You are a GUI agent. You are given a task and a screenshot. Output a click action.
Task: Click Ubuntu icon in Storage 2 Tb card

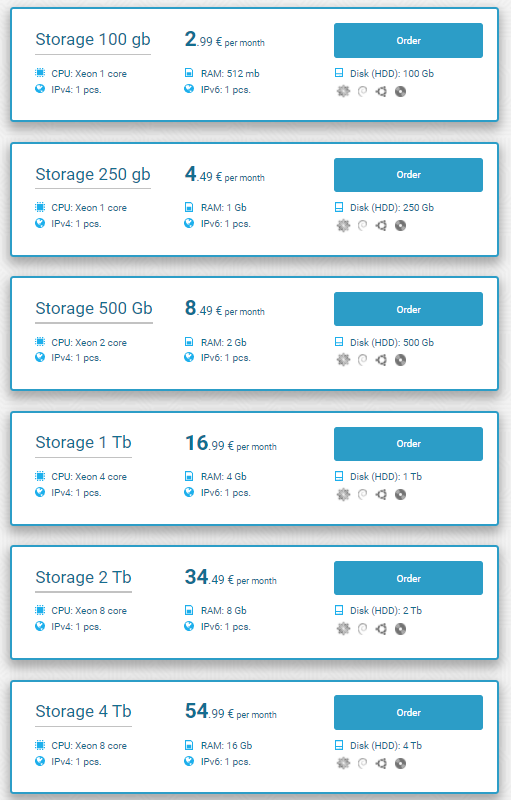[x=381, y=629]
